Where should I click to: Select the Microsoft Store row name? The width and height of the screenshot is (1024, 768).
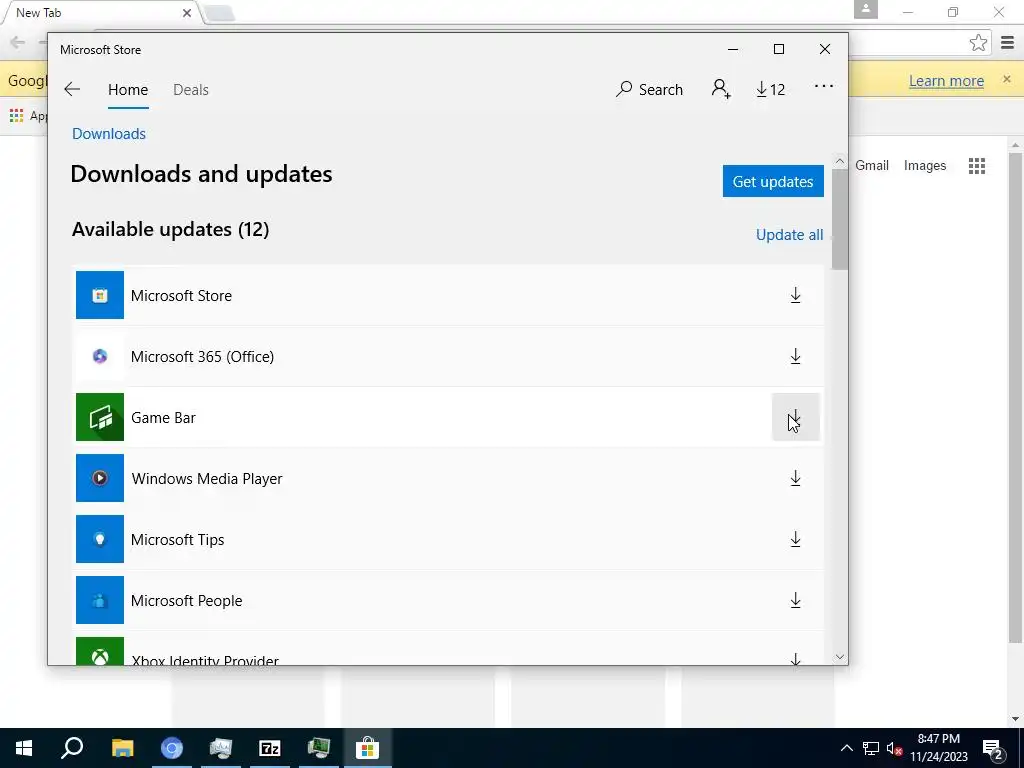pyautogui.click(x=182, y=296)
